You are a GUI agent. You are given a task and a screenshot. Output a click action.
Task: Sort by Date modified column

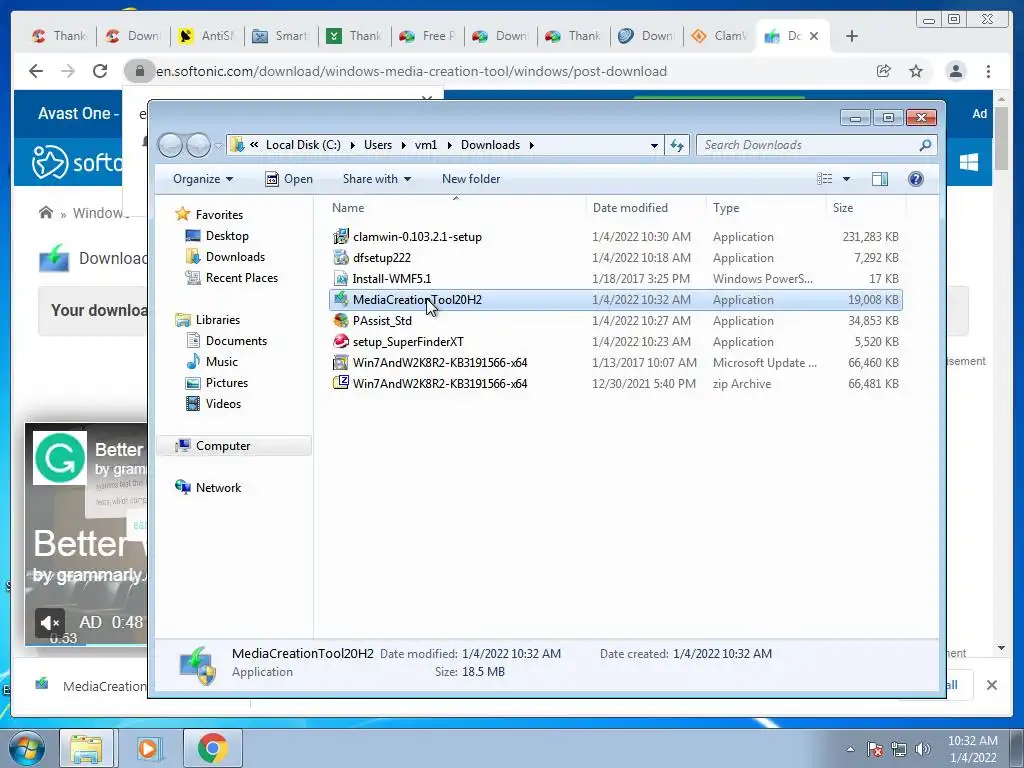click(x=646, y=208)
